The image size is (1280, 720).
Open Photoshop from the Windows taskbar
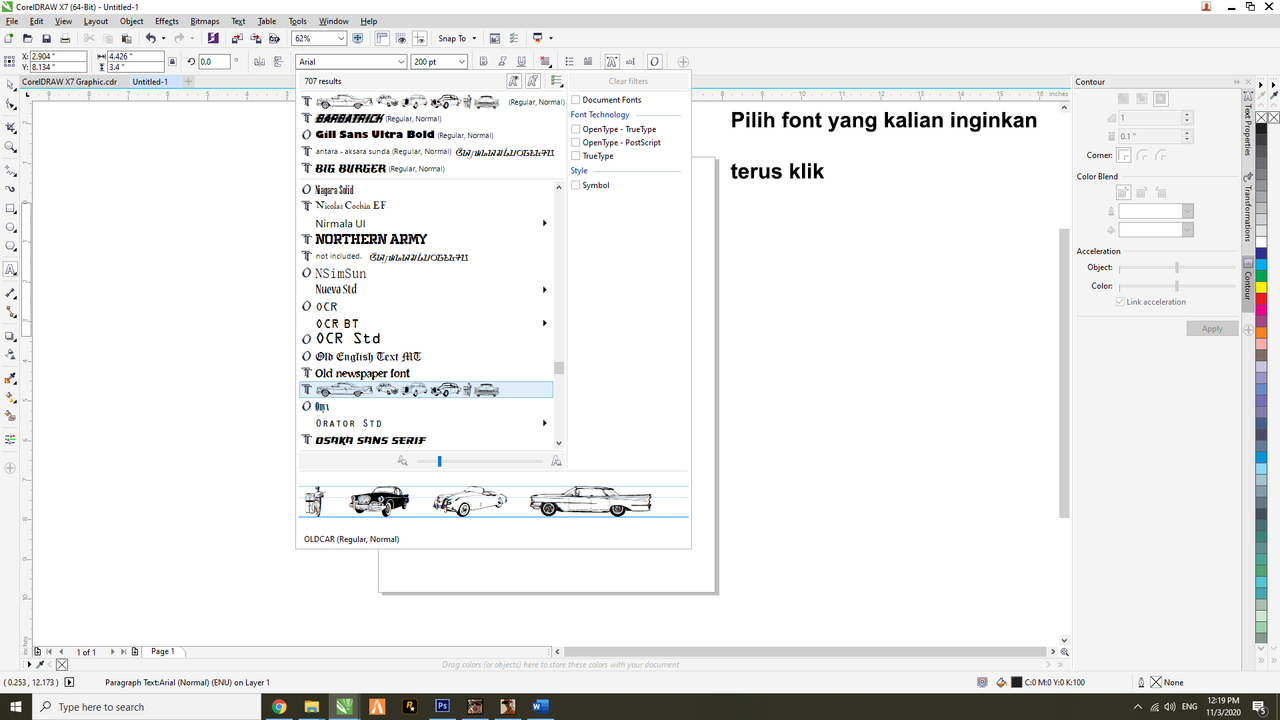point(442,706)
